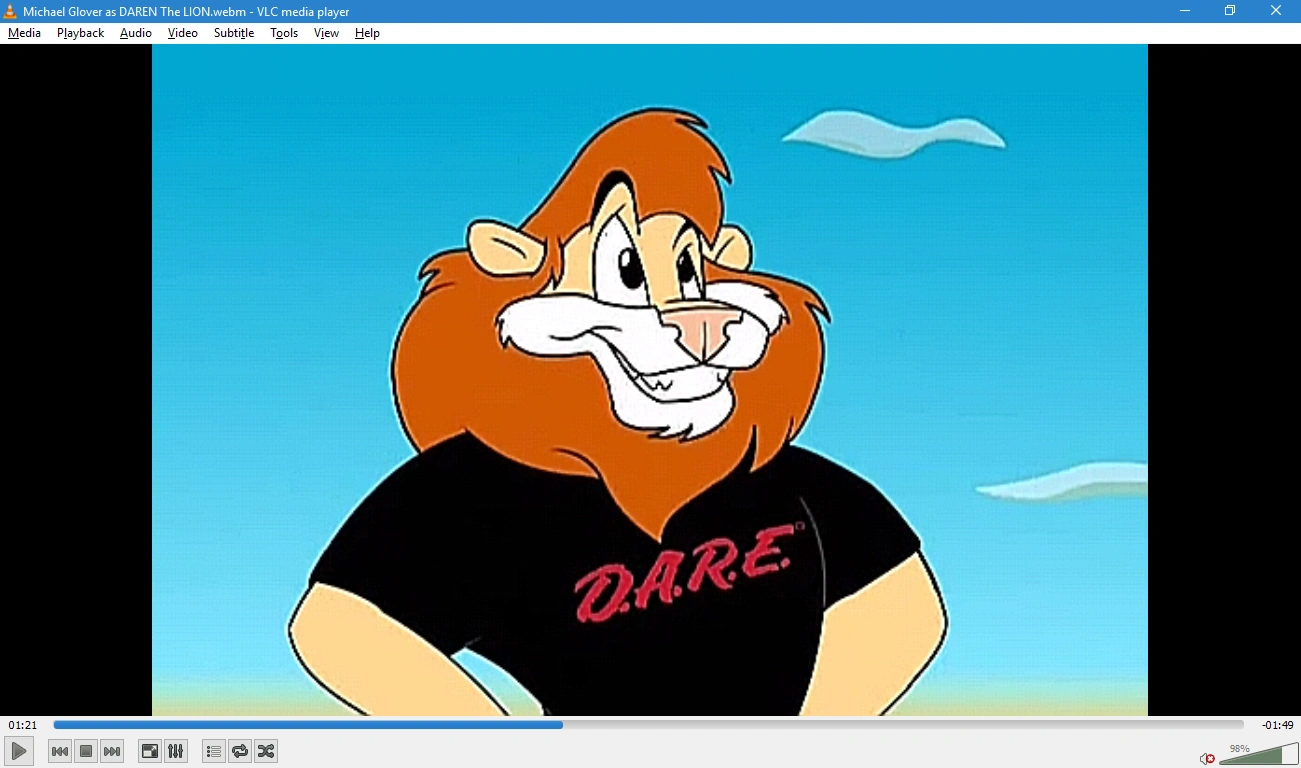1301x768 pixels.
Task: Select the Play button to resume playback
Action: coord(19,751)
